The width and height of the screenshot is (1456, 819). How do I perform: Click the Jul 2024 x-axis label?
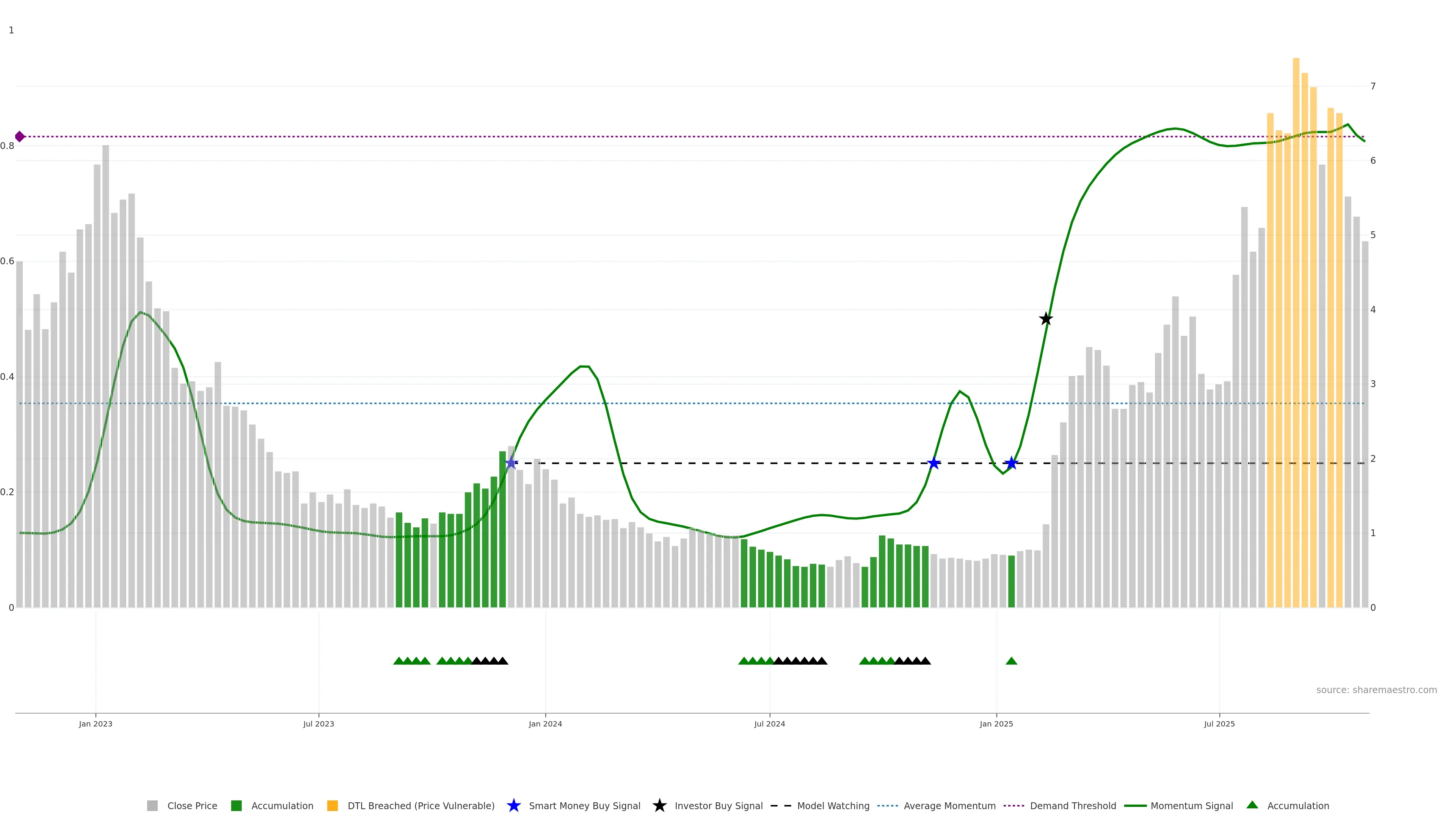coord(769,724)
